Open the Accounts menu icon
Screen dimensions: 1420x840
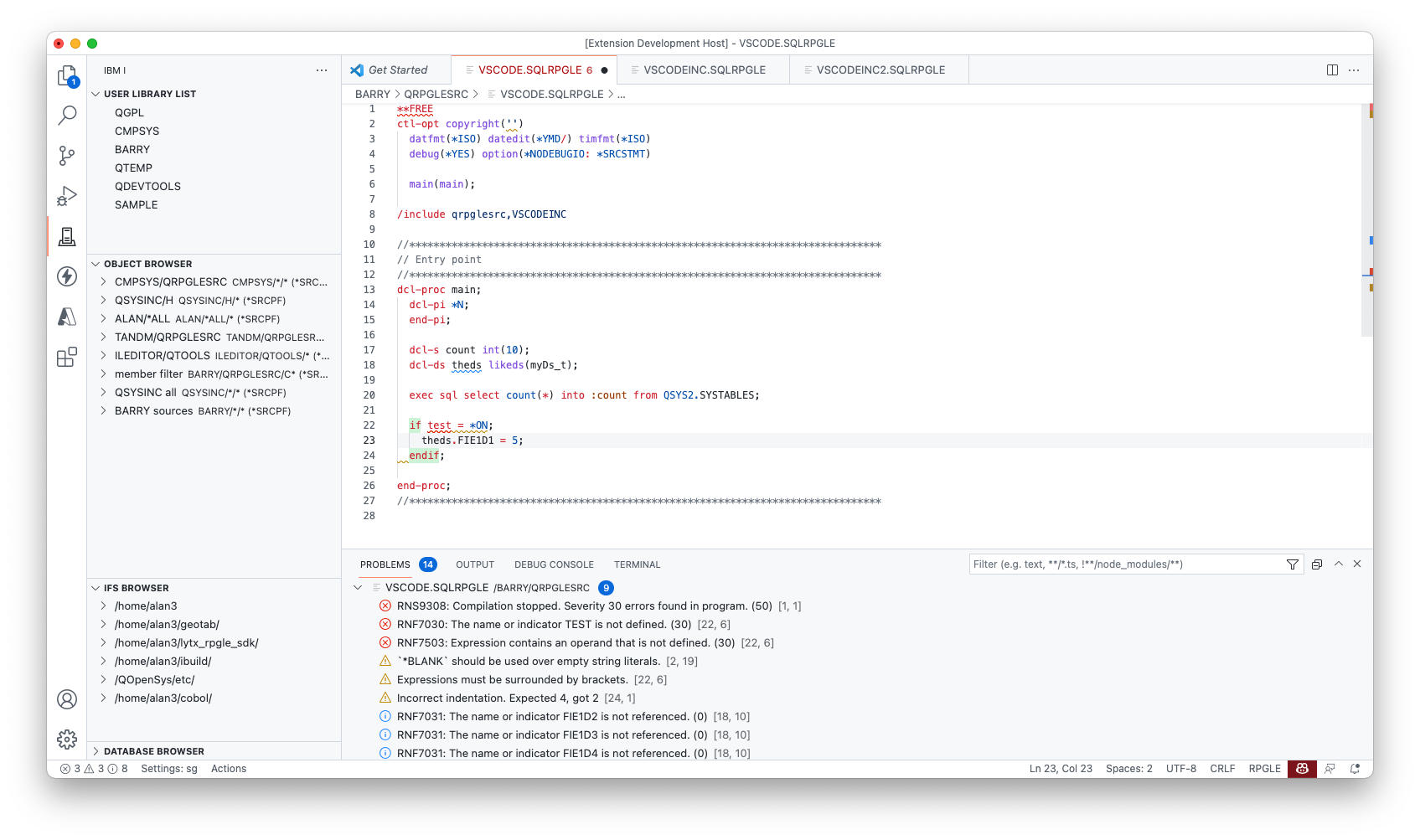click(x=67, y=699)
